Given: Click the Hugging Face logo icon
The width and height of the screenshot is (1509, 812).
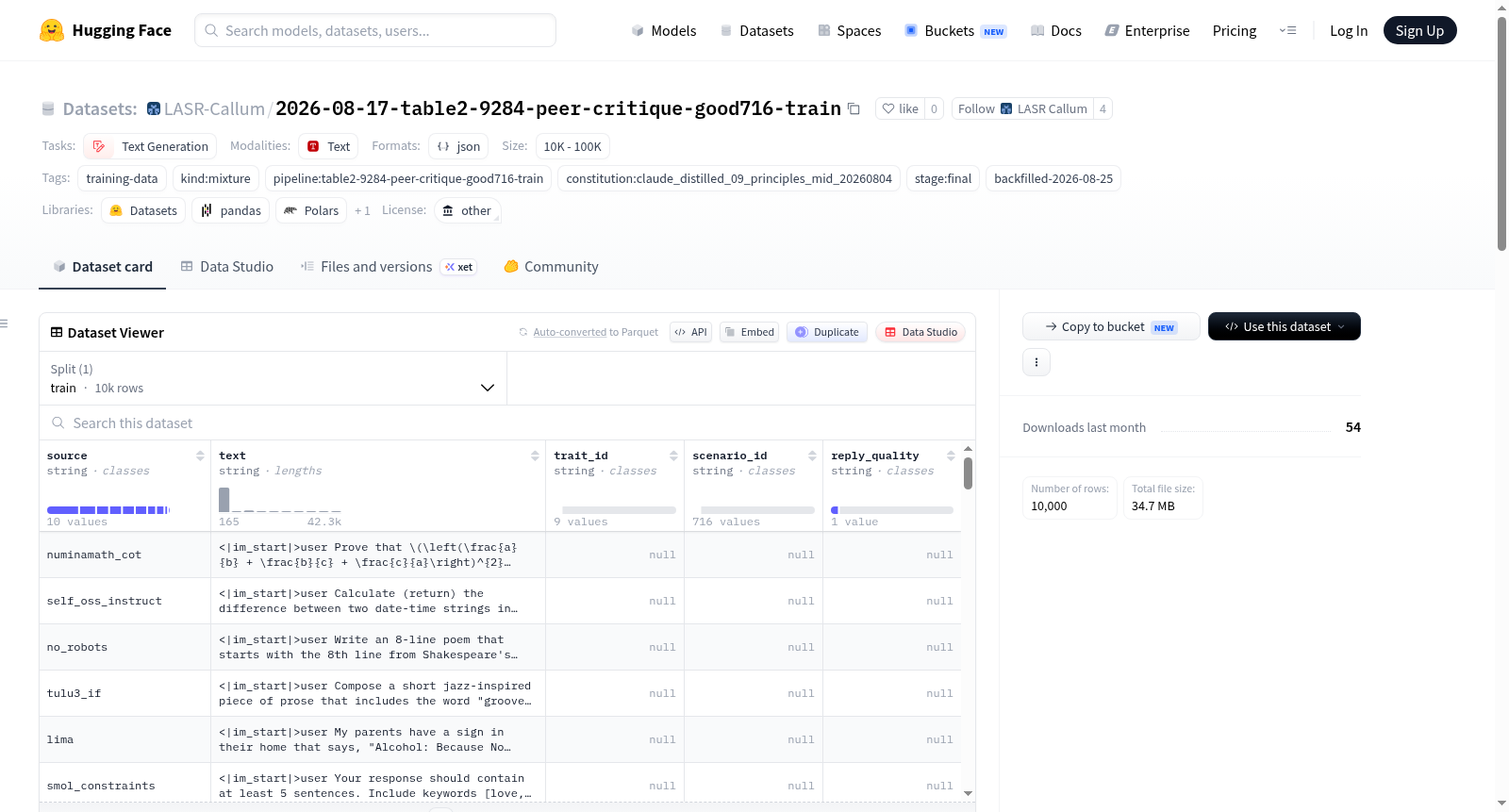Looking at the screenshot, I should pyautogui.click(x=52, y=30).
